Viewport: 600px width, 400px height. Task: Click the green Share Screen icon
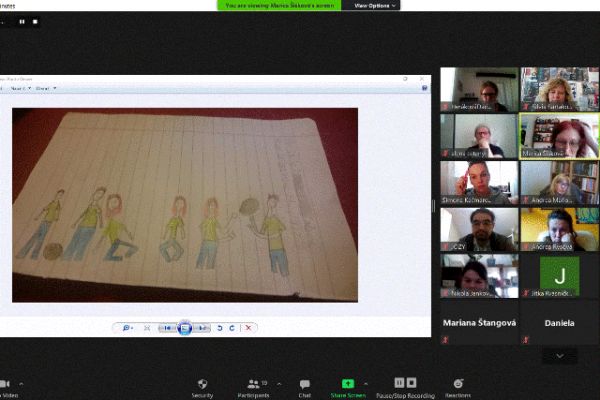click(x=347, y=384)
